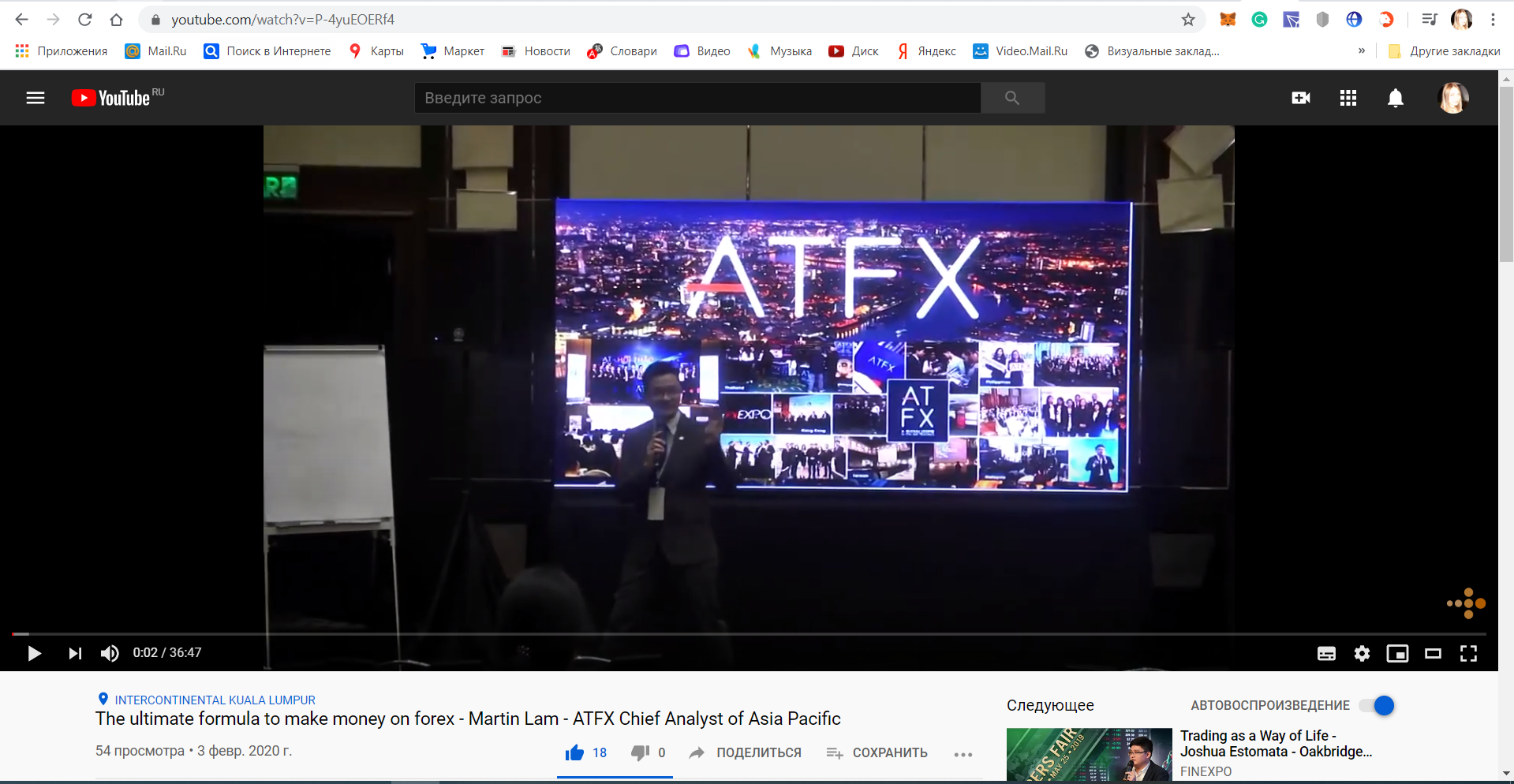Open YouTube notifications bell

[1396, 98]
